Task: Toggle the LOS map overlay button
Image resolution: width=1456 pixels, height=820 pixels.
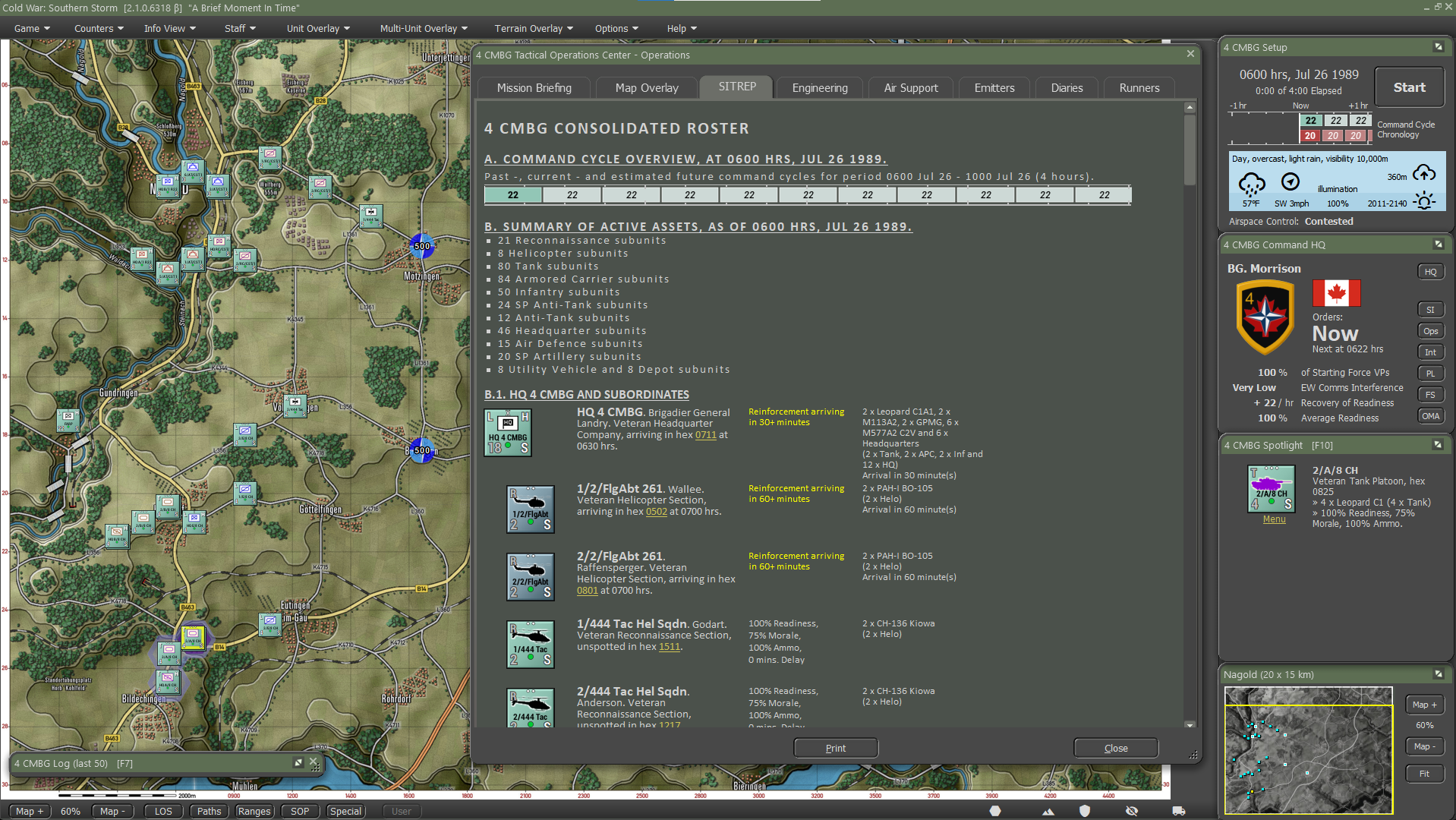Action: pyautogui.click(x=163, y=811)
